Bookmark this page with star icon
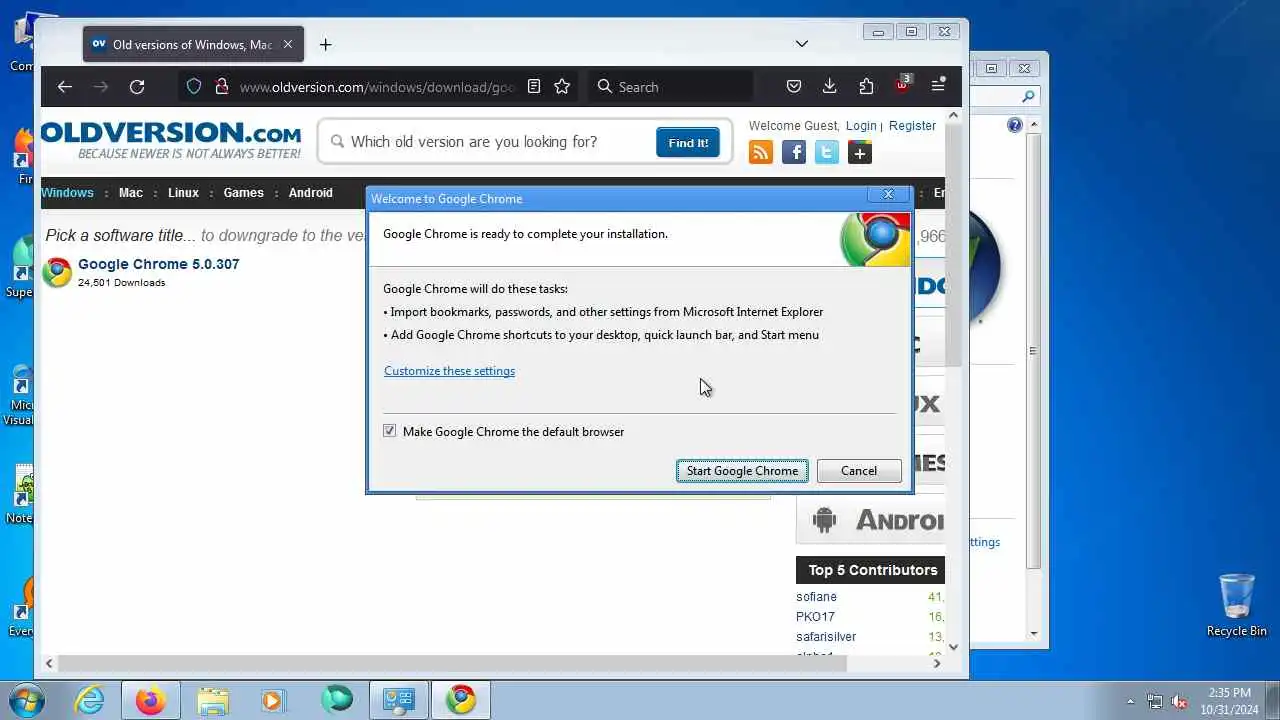This screenshot has height=720, width=1280. (x=562, y=87)
